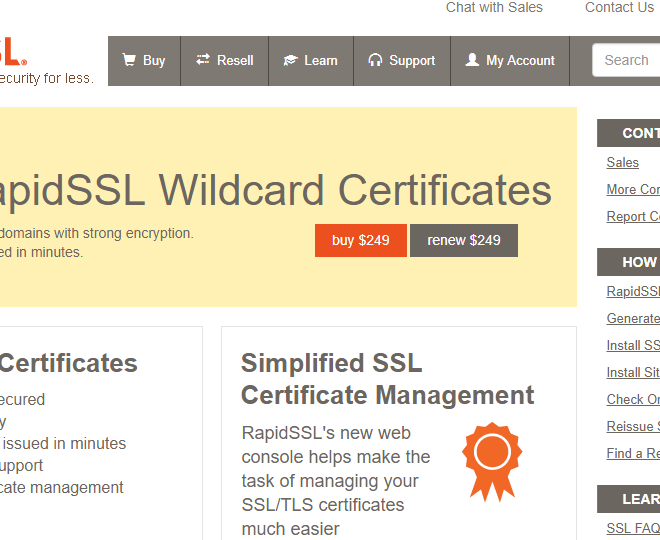Click the renew $249 button

point(464,240)
